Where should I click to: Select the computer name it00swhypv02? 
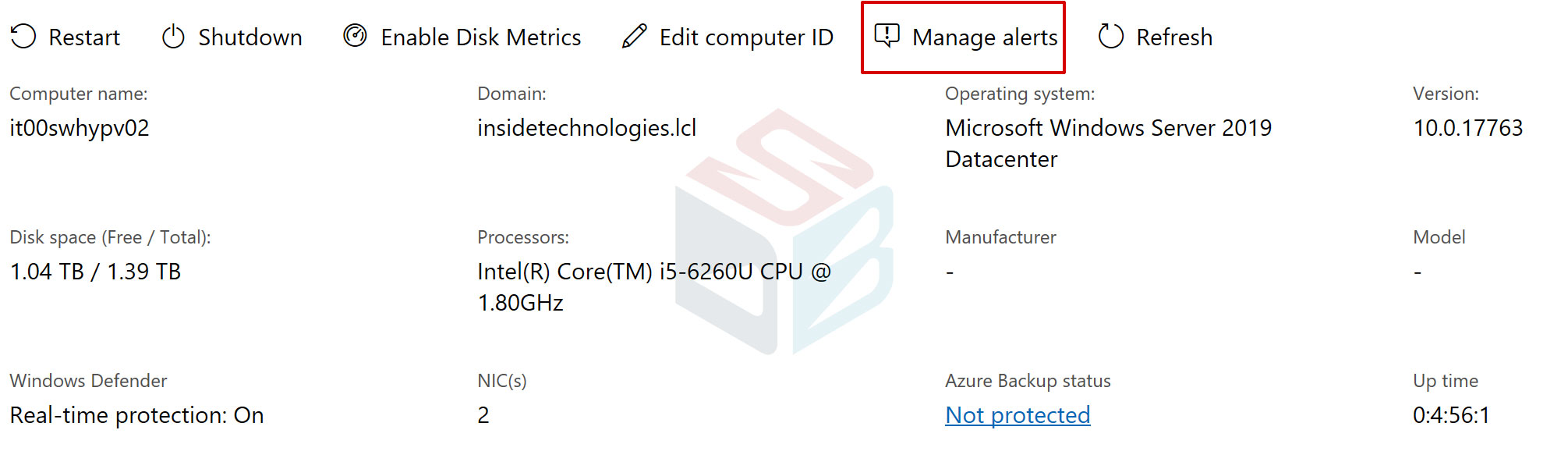78,127
